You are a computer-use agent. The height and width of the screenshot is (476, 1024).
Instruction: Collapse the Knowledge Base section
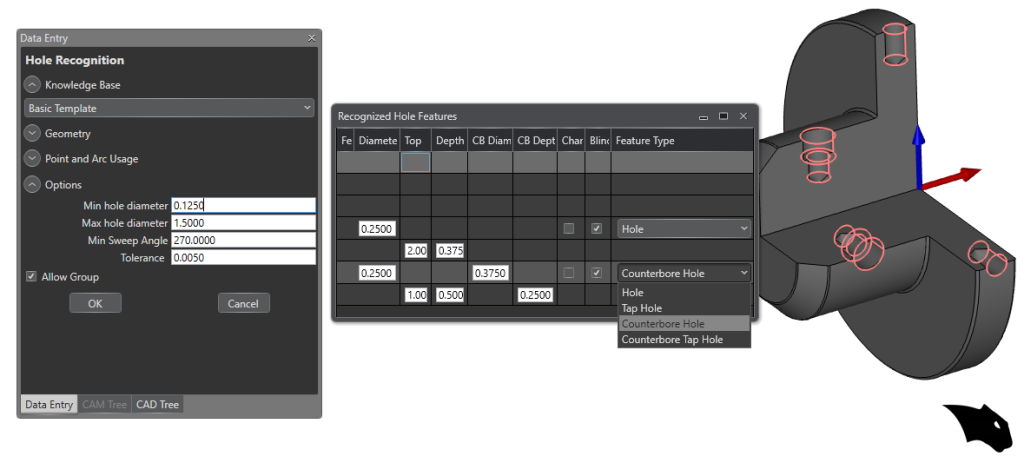[x=32, y=85]
